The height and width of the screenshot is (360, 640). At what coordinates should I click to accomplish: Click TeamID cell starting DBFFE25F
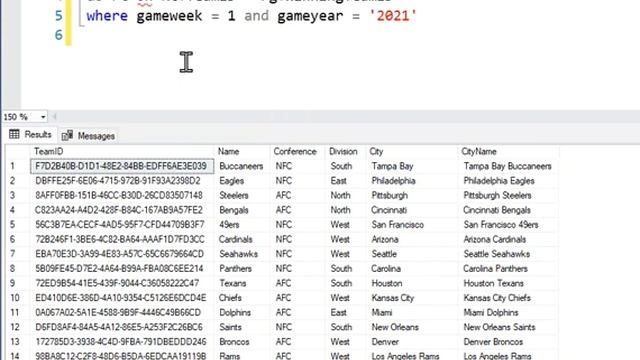point(122,181)
